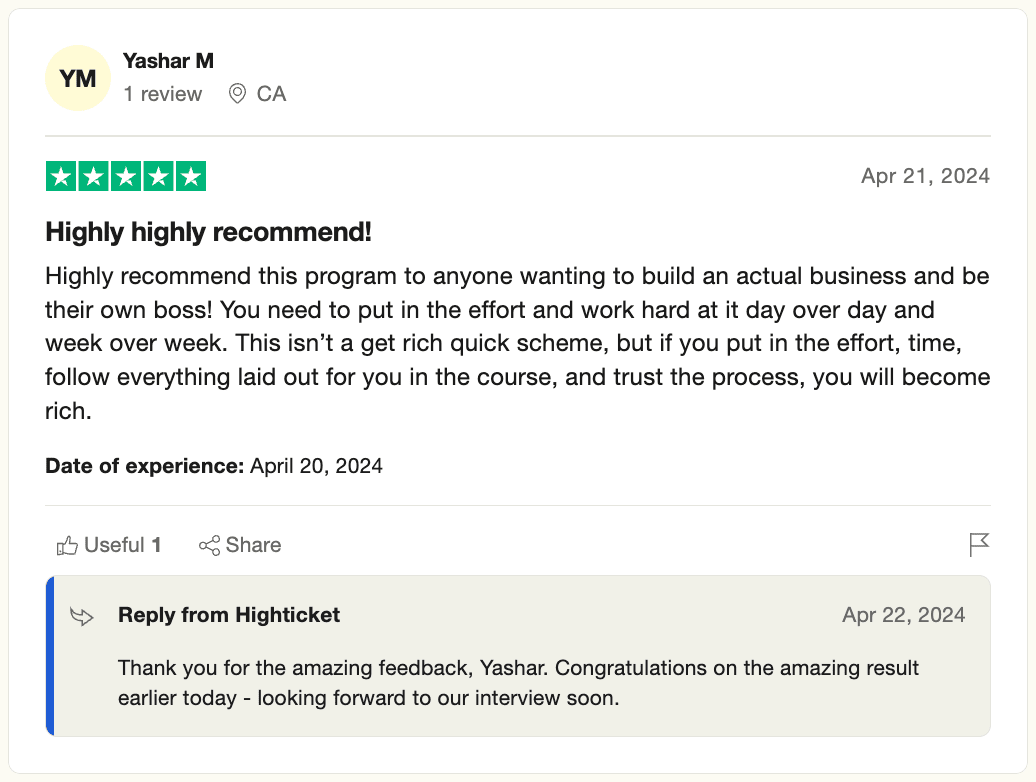Click the CA location label
The height and width of the screenshot is (782, 1036).
(271, 94)
